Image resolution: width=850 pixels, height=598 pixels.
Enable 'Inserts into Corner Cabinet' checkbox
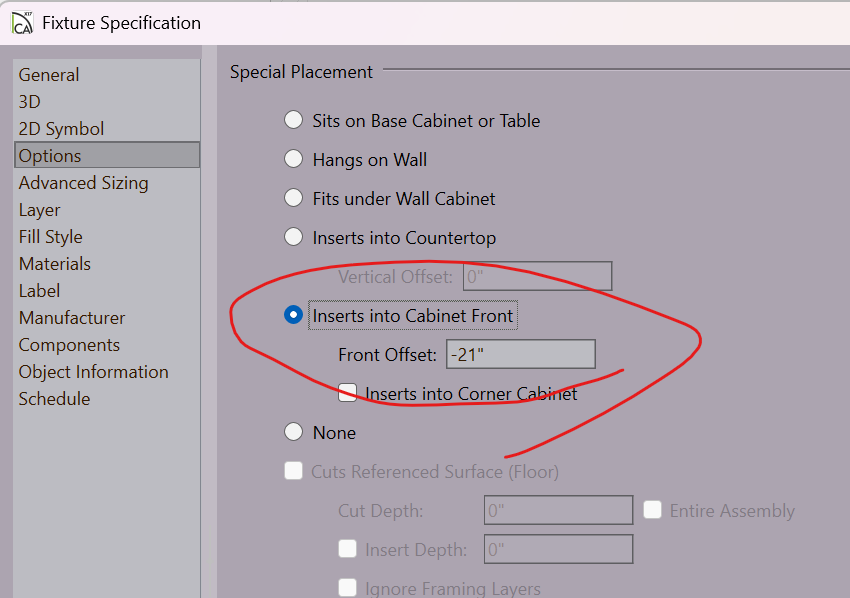click(x=348, y=393)
